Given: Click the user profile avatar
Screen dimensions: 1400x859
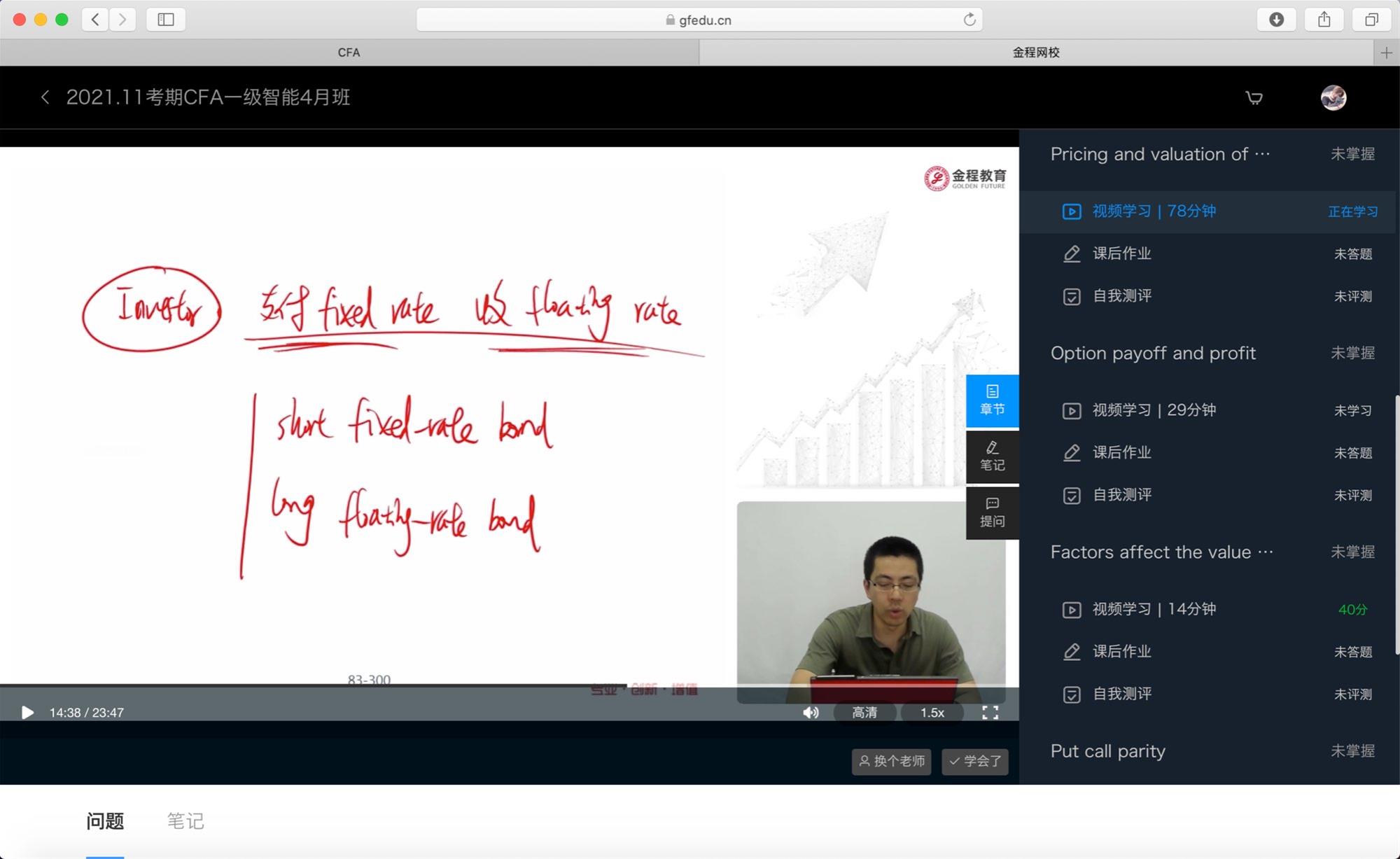Looking at the screenshot, I should [x=1333, y=98].
